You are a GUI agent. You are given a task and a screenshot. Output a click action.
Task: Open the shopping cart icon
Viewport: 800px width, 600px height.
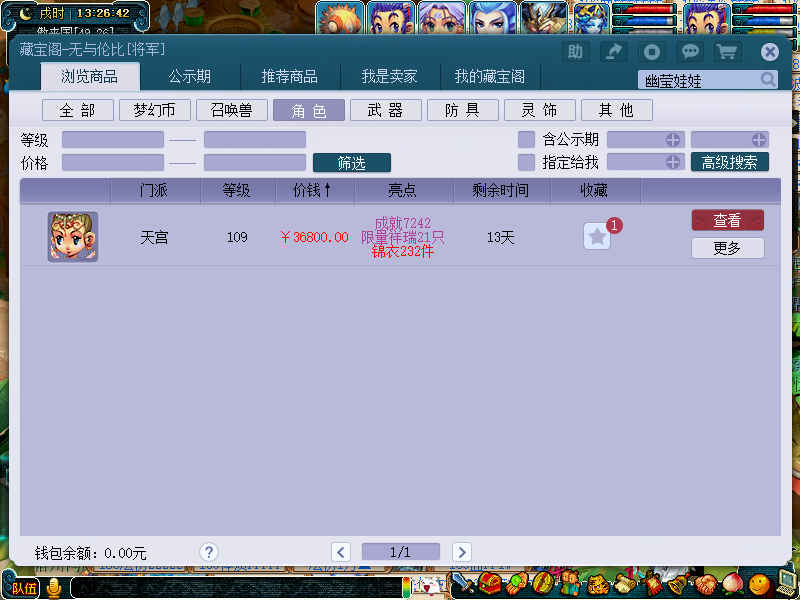(728, 52)
